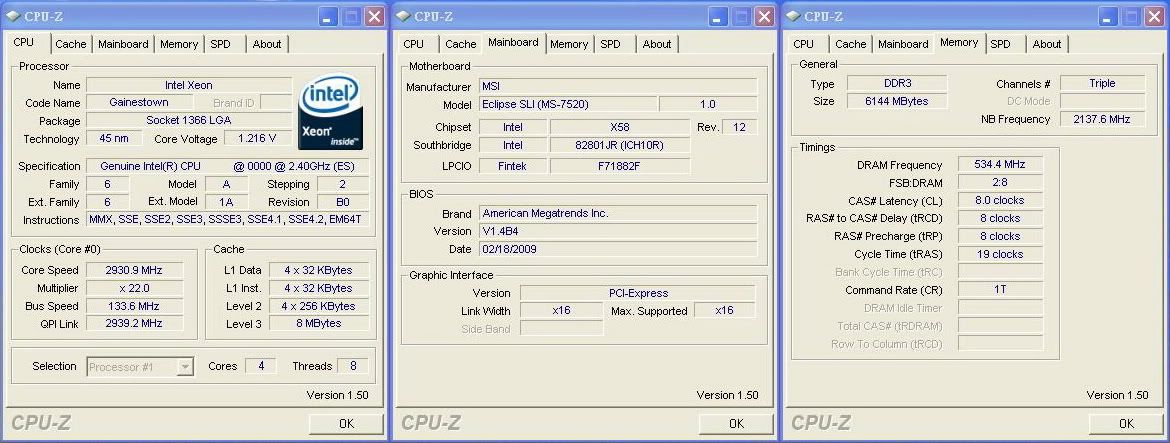Click the Intel Xeon inside logo
Viewport: 1170px width, 443px height.
[331, 110]
